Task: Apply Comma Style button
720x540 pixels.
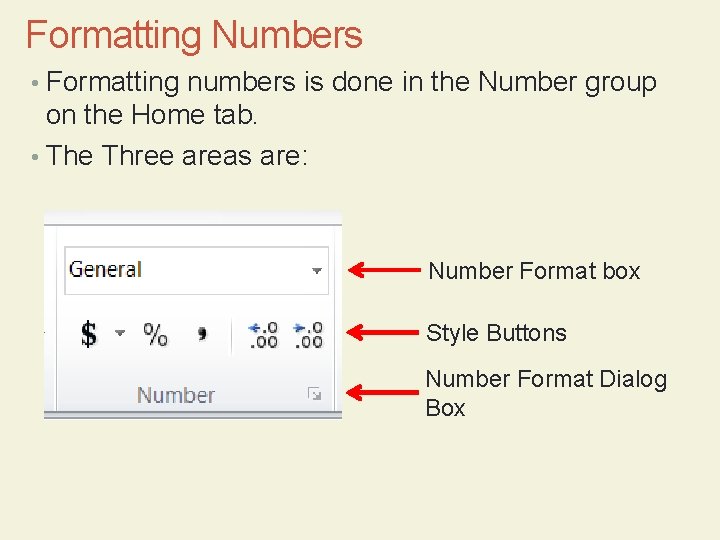Action: coord(202,333)
